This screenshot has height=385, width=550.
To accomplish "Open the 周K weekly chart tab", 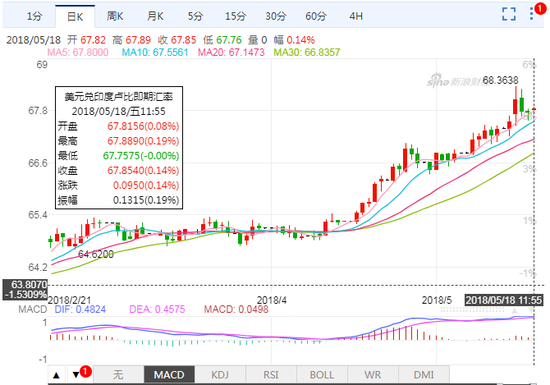I will coord(115,16).
